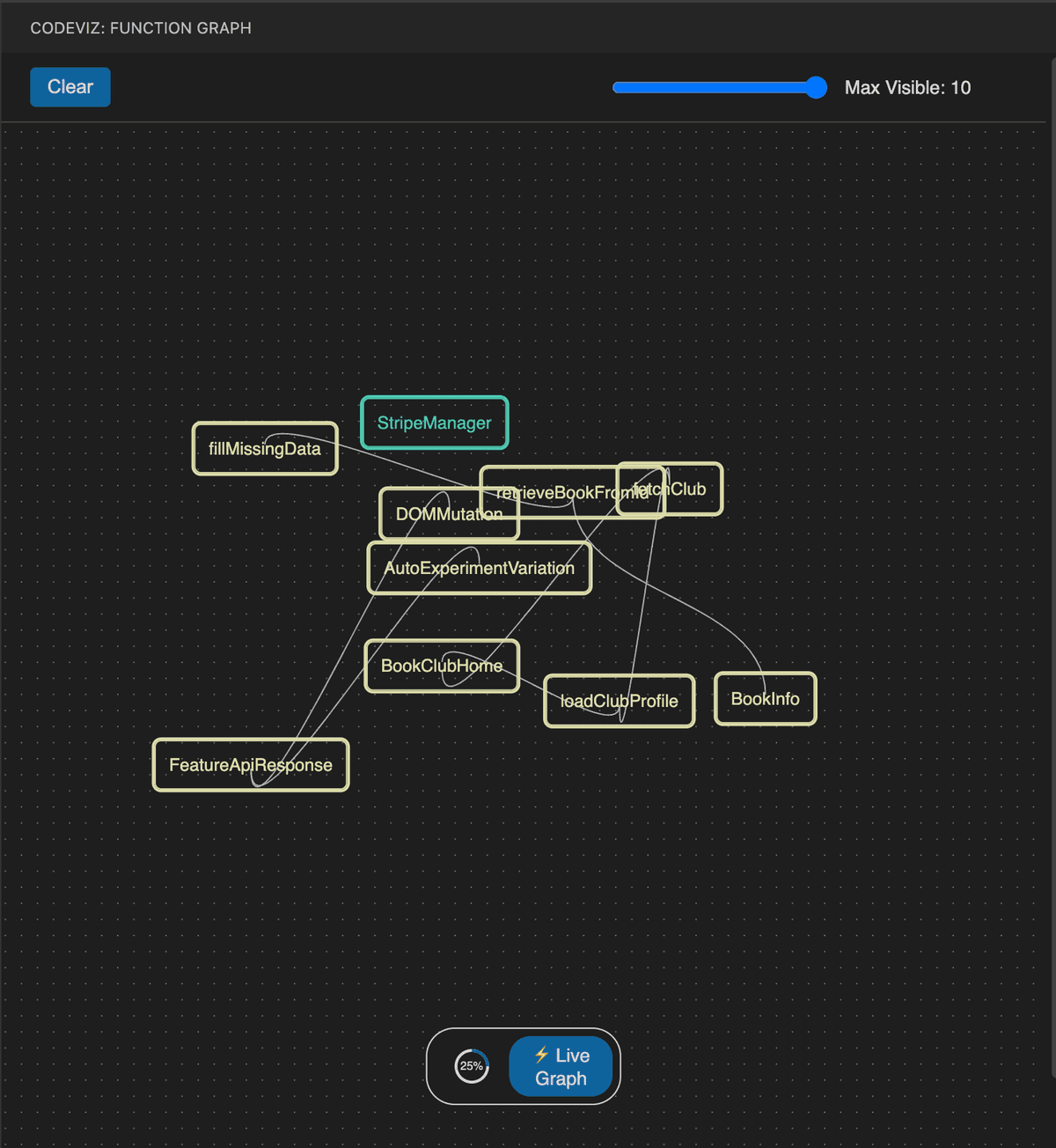Select the loadClubProfile node

[620, 702]
